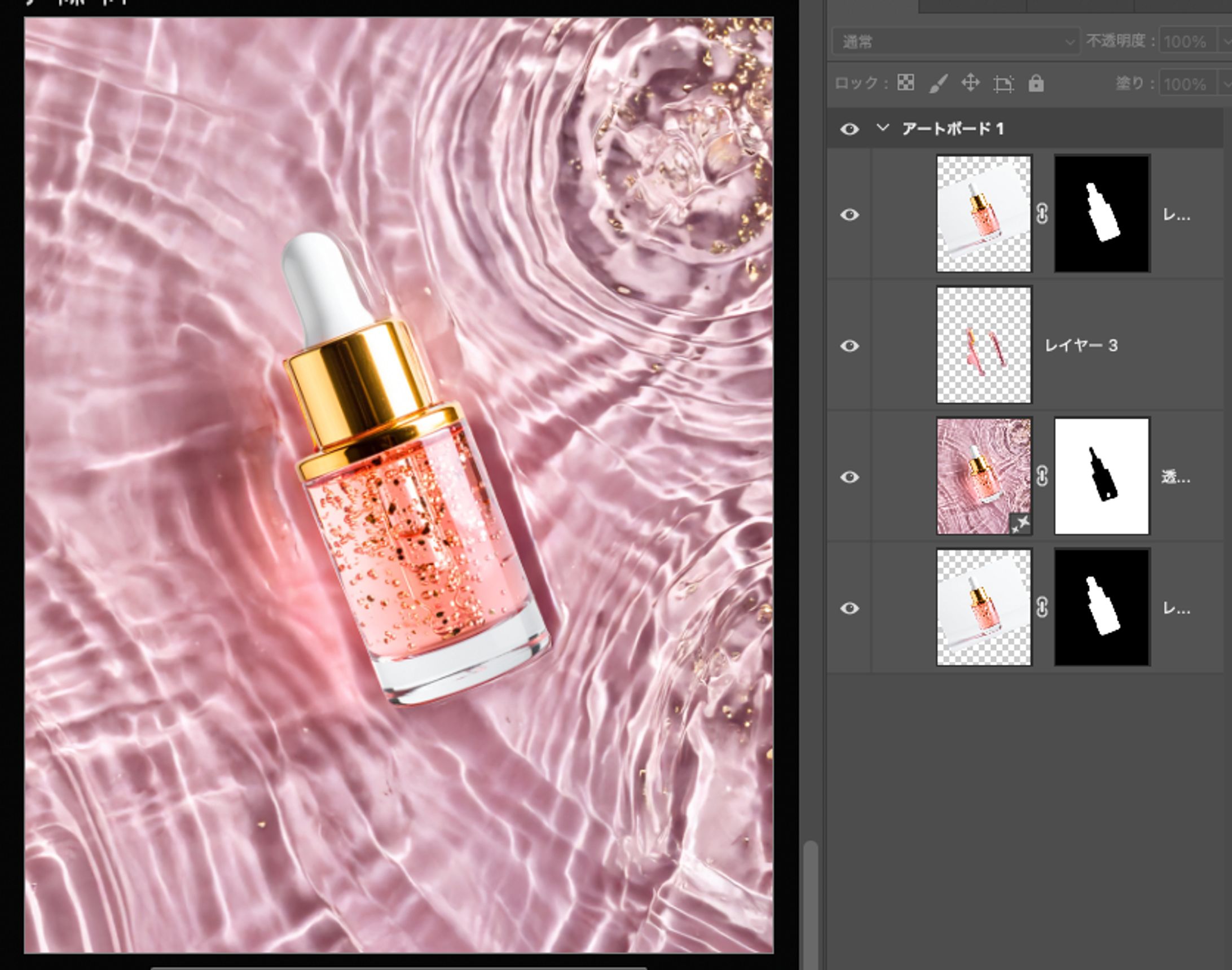
Task: Click the 透... layer name
Action: tap(1175, 477)
